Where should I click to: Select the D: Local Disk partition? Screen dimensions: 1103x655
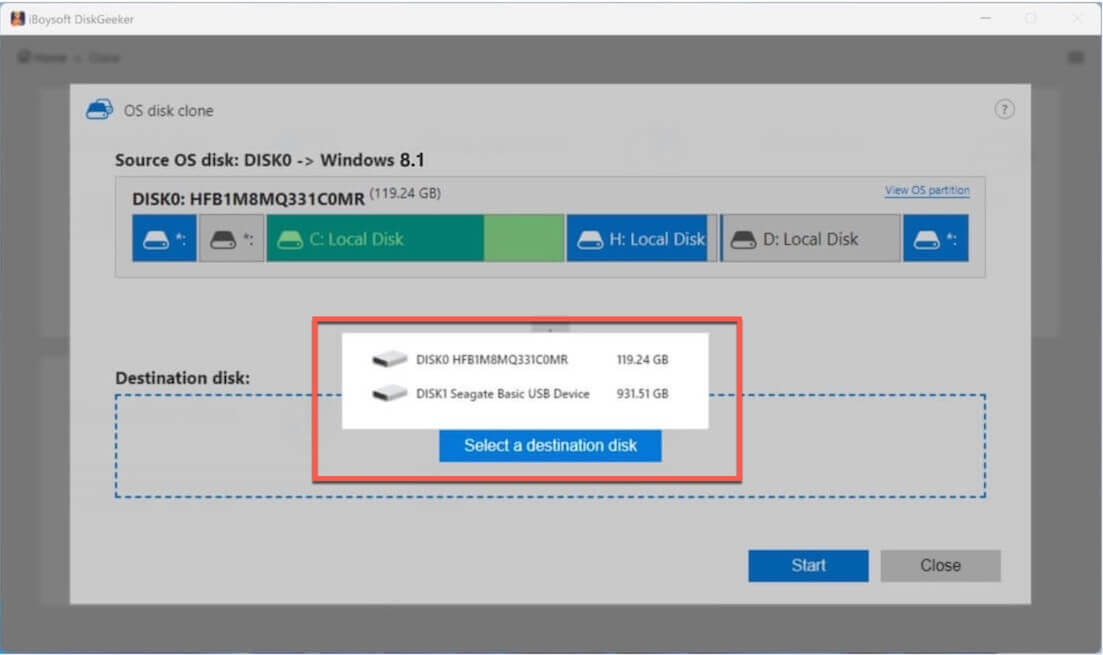point(810,239)
